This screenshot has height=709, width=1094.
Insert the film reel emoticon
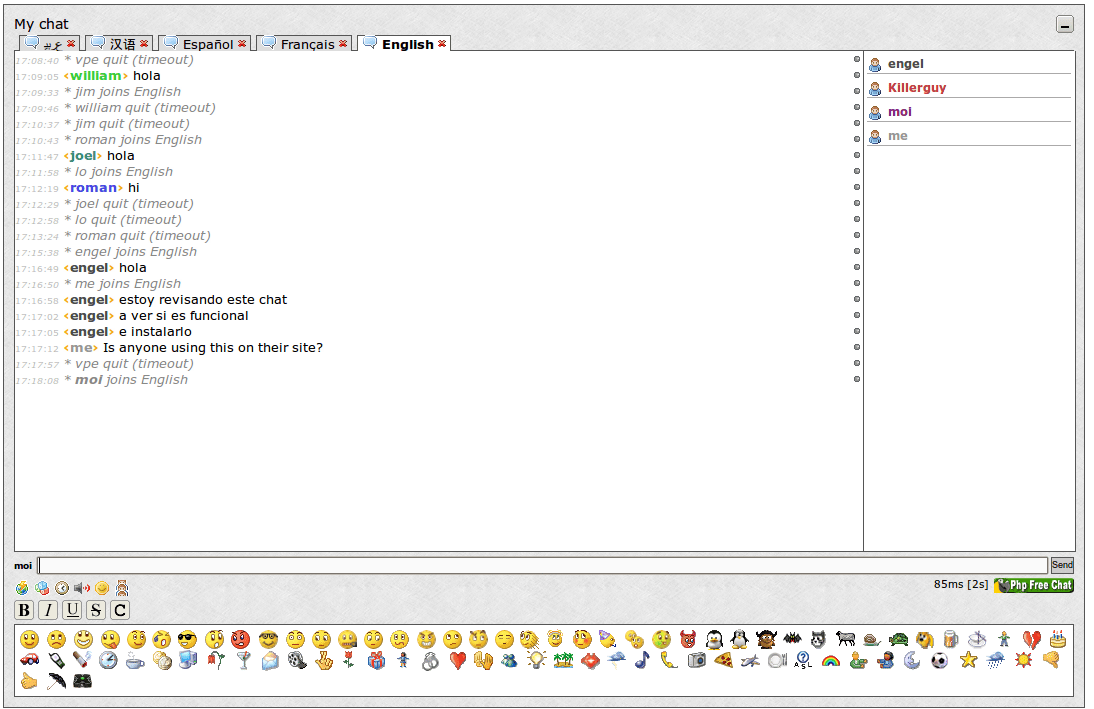click(297, 660)
